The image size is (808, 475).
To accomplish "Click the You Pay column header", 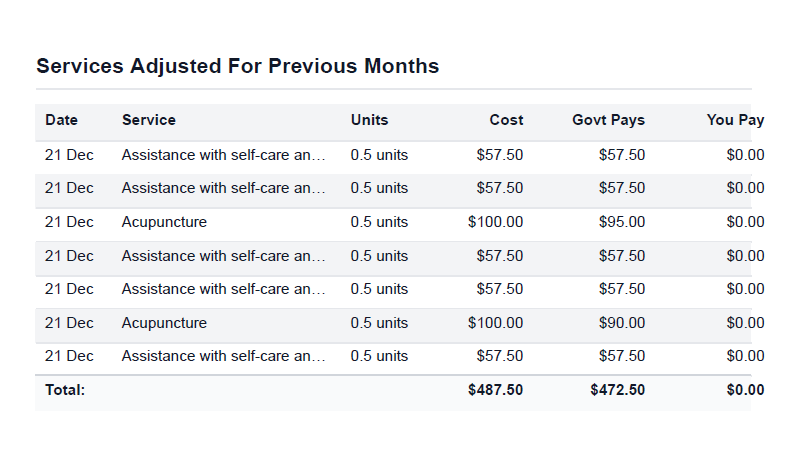I will pos(735,120).
